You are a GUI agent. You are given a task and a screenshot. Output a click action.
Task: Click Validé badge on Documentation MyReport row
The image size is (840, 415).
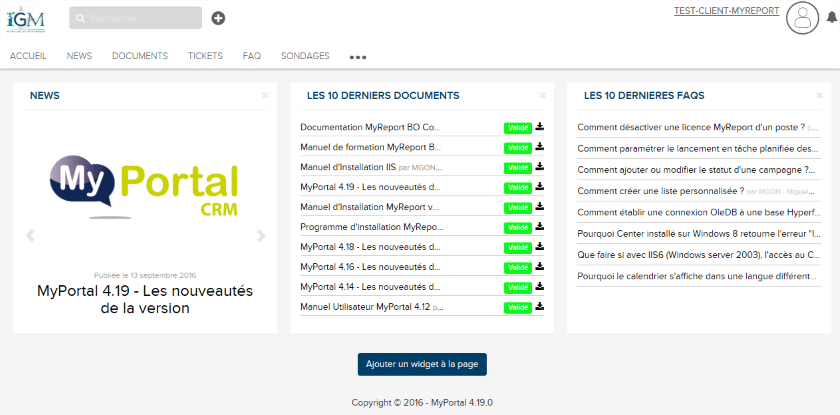(518, 128)
